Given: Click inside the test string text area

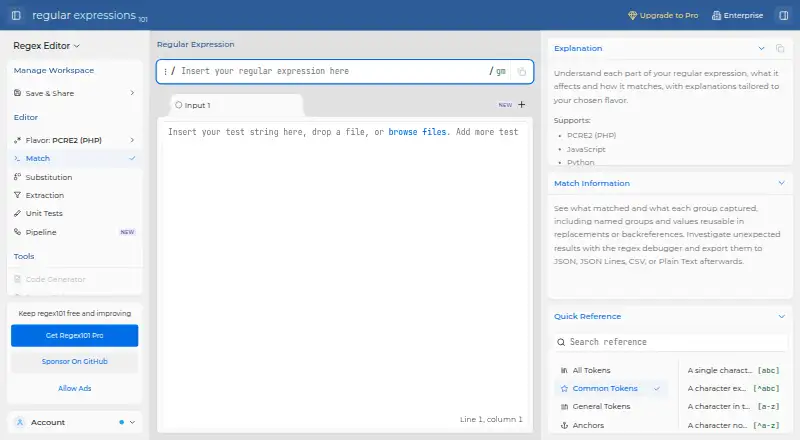Looking at the screenshot, I should [x=345, y=276].
